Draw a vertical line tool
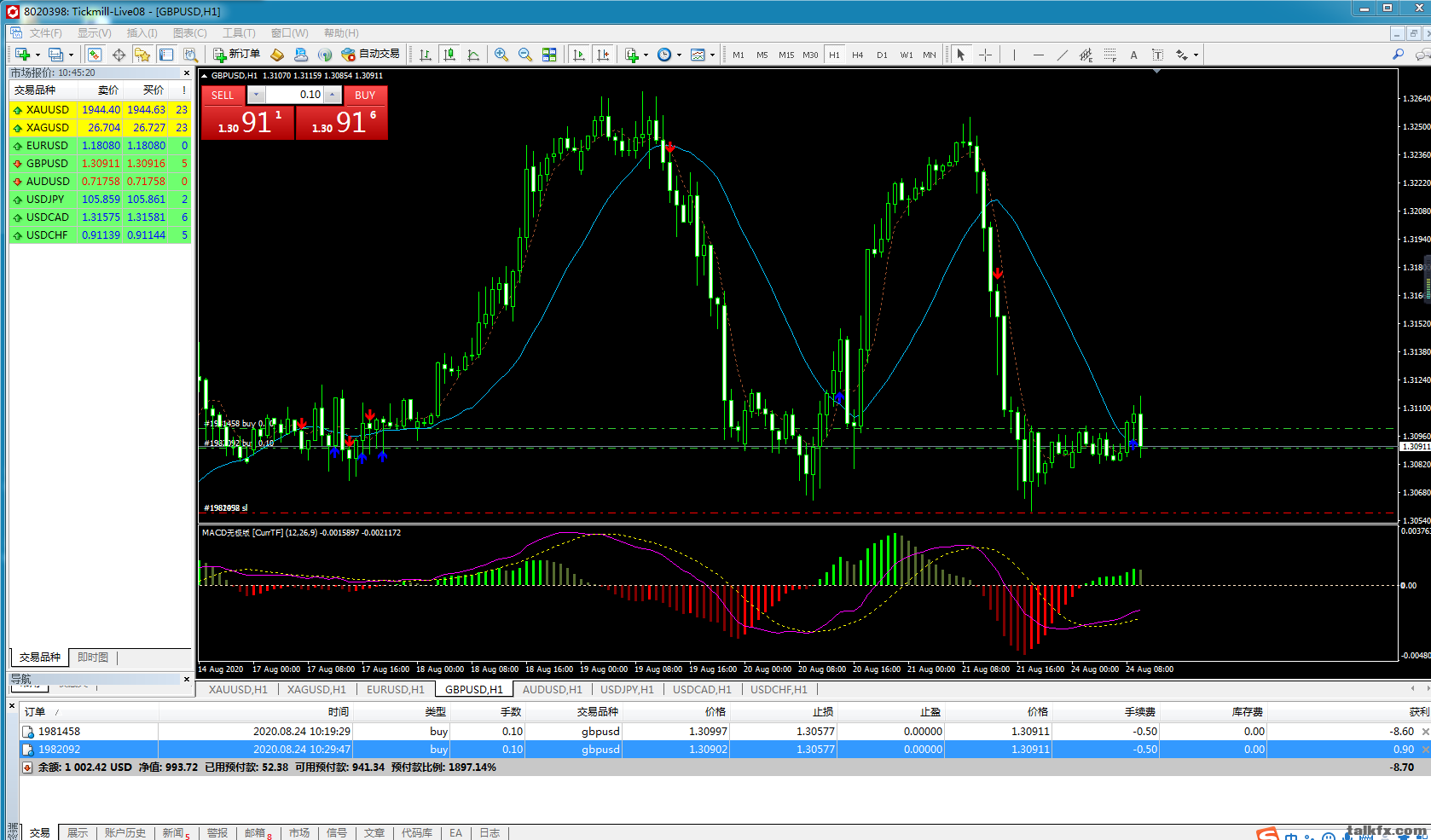 tap(1014, 55)
